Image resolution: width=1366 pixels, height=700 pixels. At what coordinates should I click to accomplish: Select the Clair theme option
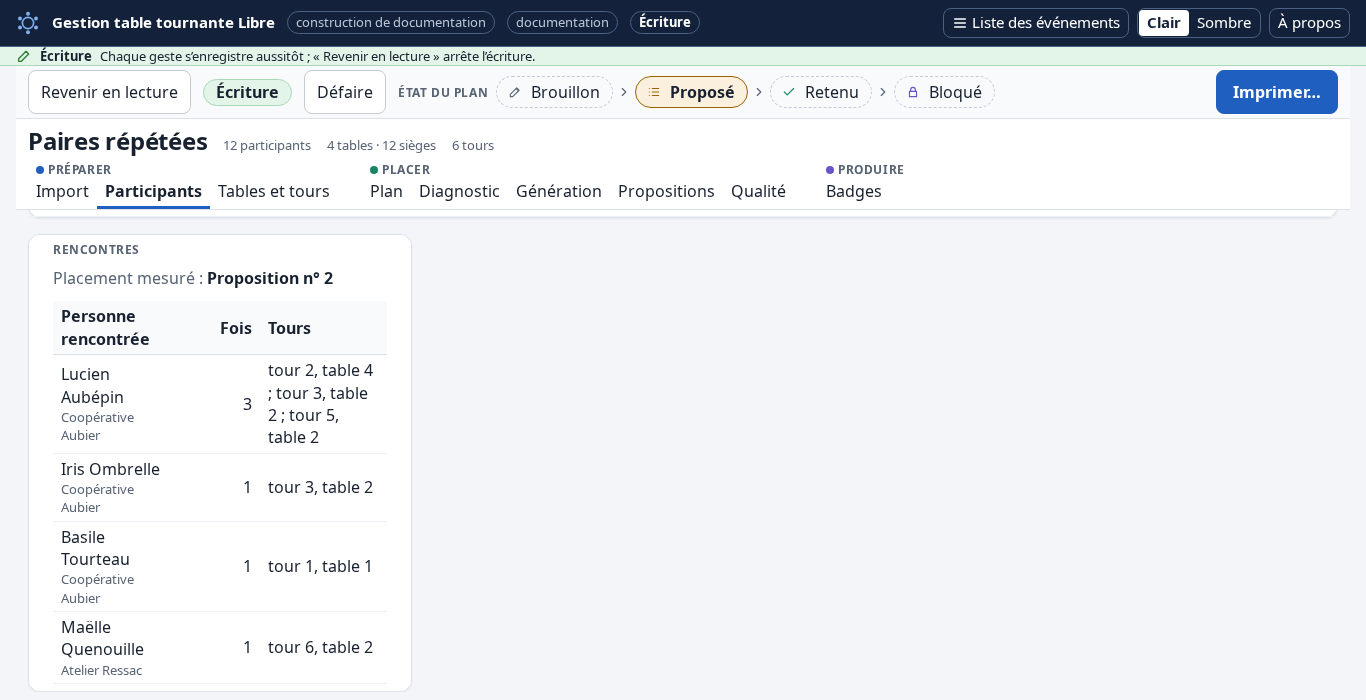point(1164,23)
